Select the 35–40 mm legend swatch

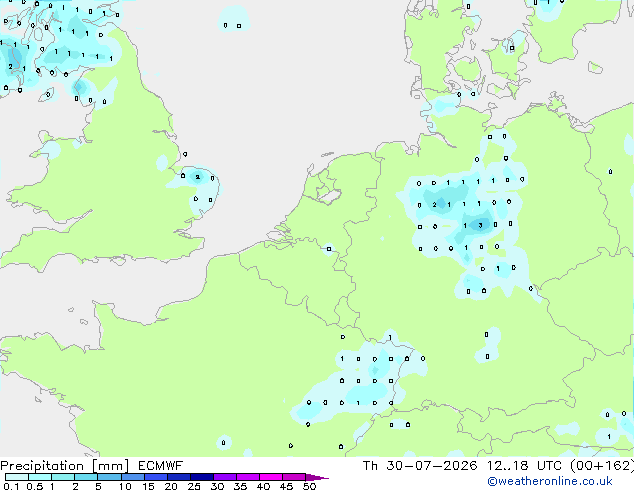[248, 477]
